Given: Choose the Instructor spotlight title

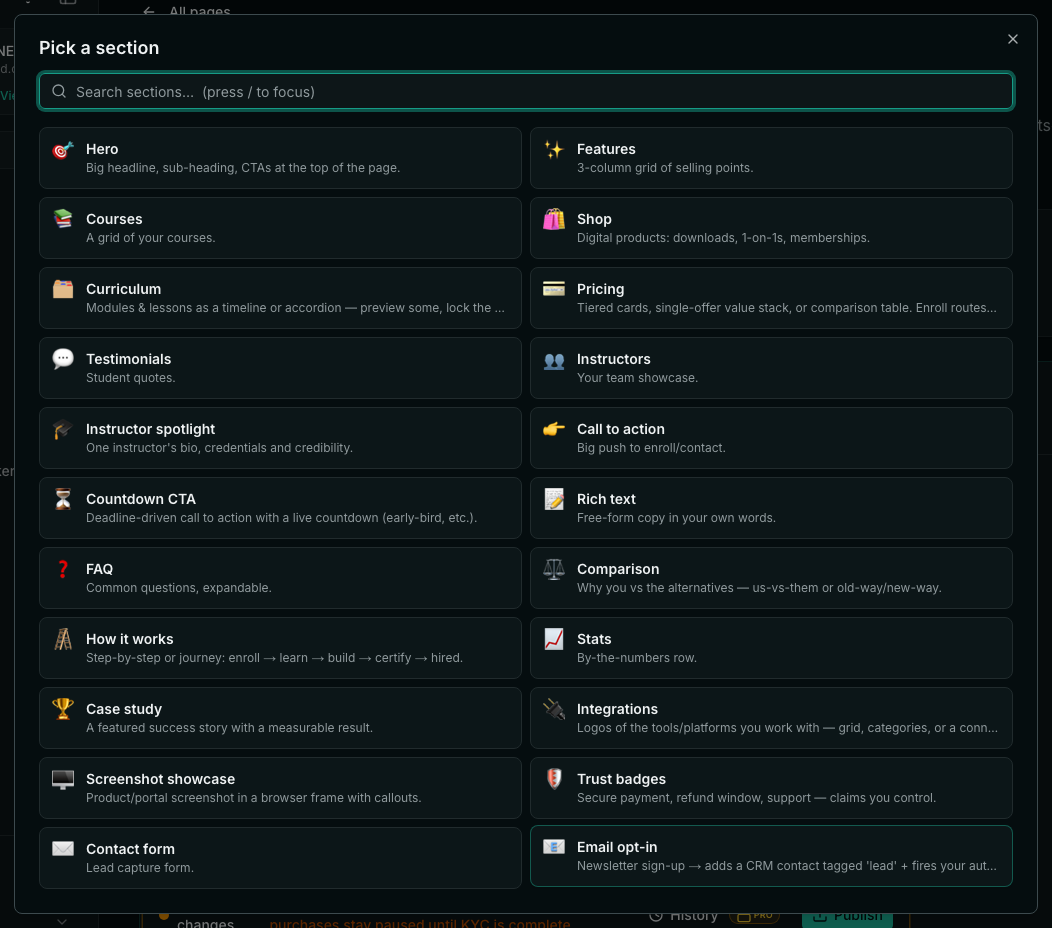Looking at the screenshot, I should tap(150, 429).
